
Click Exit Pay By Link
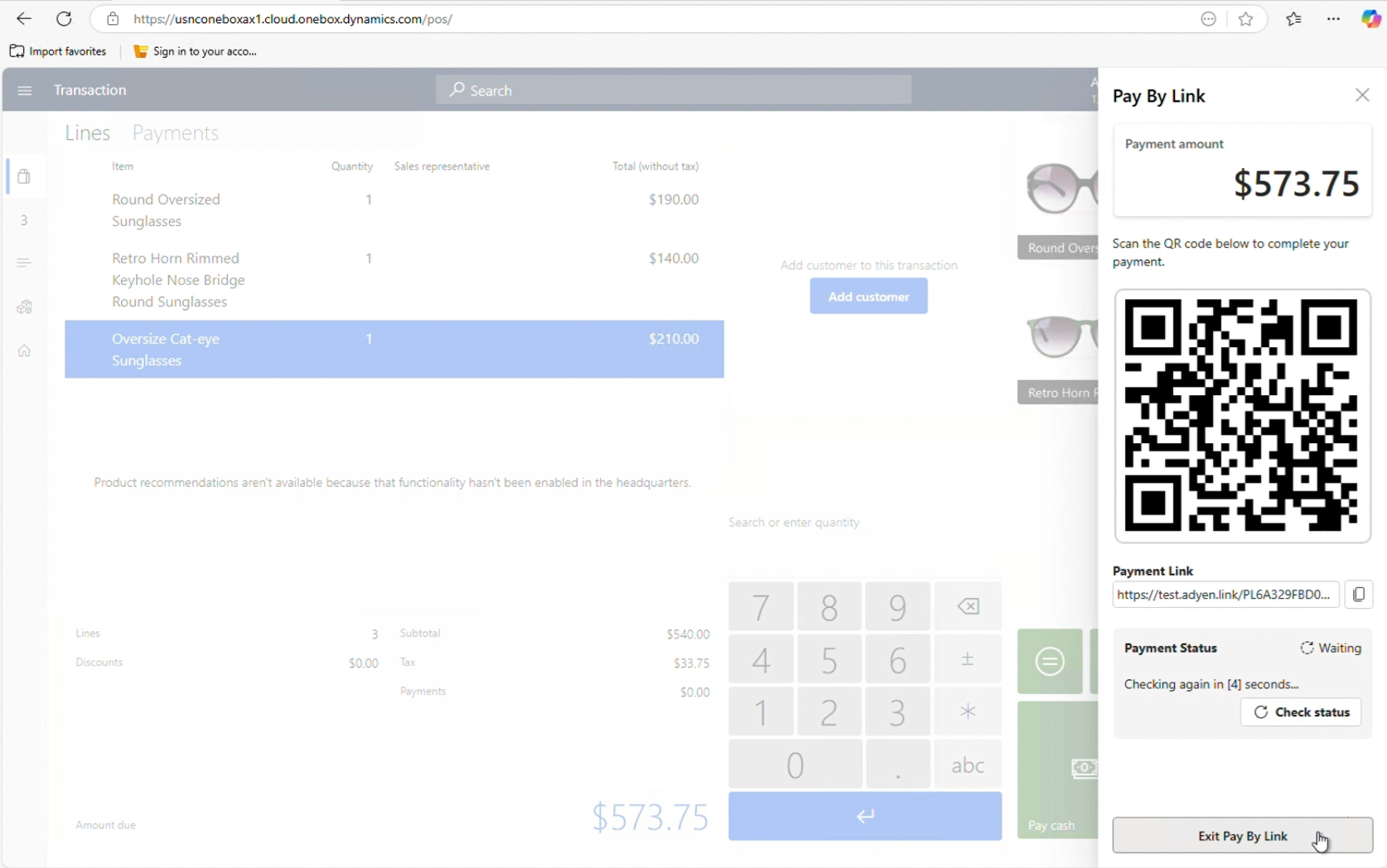click(x=1242, y=836)
